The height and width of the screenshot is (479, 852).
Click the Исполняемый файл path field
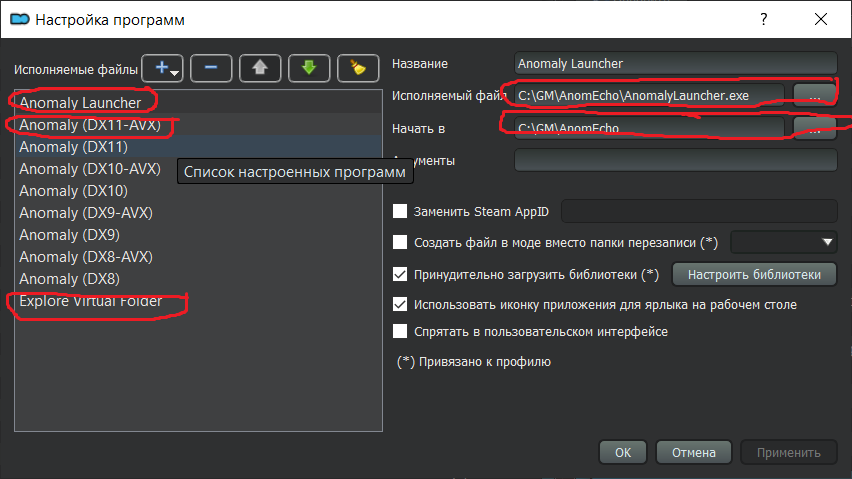[649, 96]
